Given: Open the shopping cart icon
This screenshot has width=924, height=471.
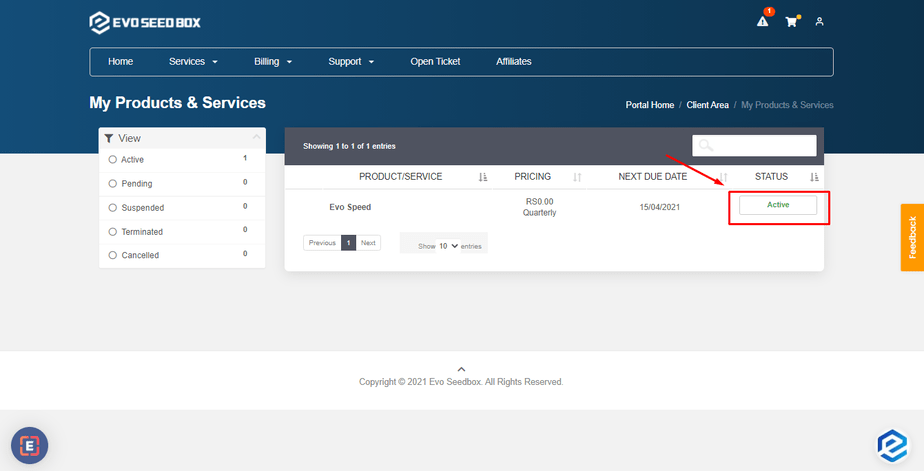Looking at the screenshot, I should pos(791,22).
